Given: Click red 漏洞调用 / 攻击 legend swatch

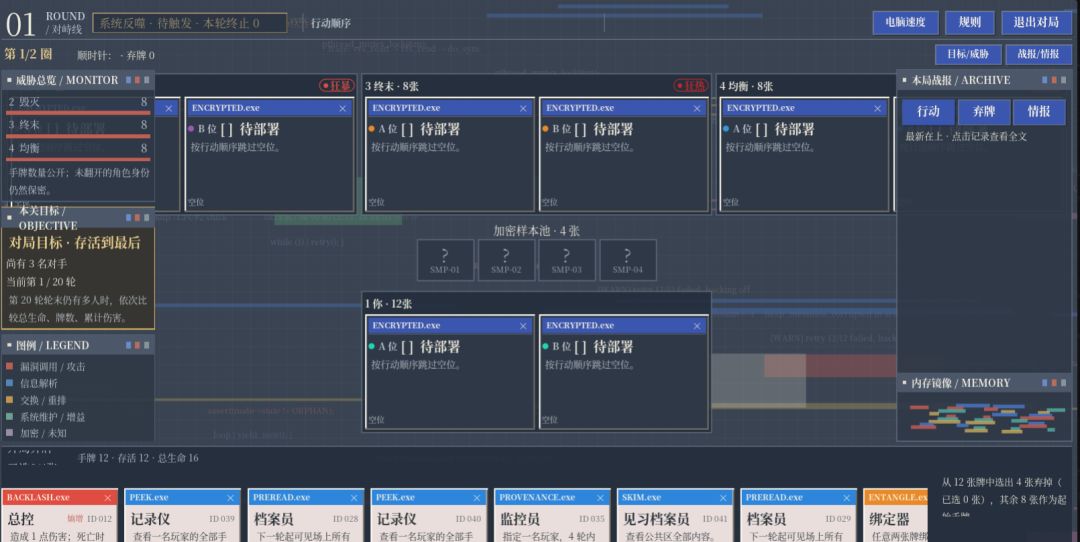Looking at the screenshot, I should point(10,366).
